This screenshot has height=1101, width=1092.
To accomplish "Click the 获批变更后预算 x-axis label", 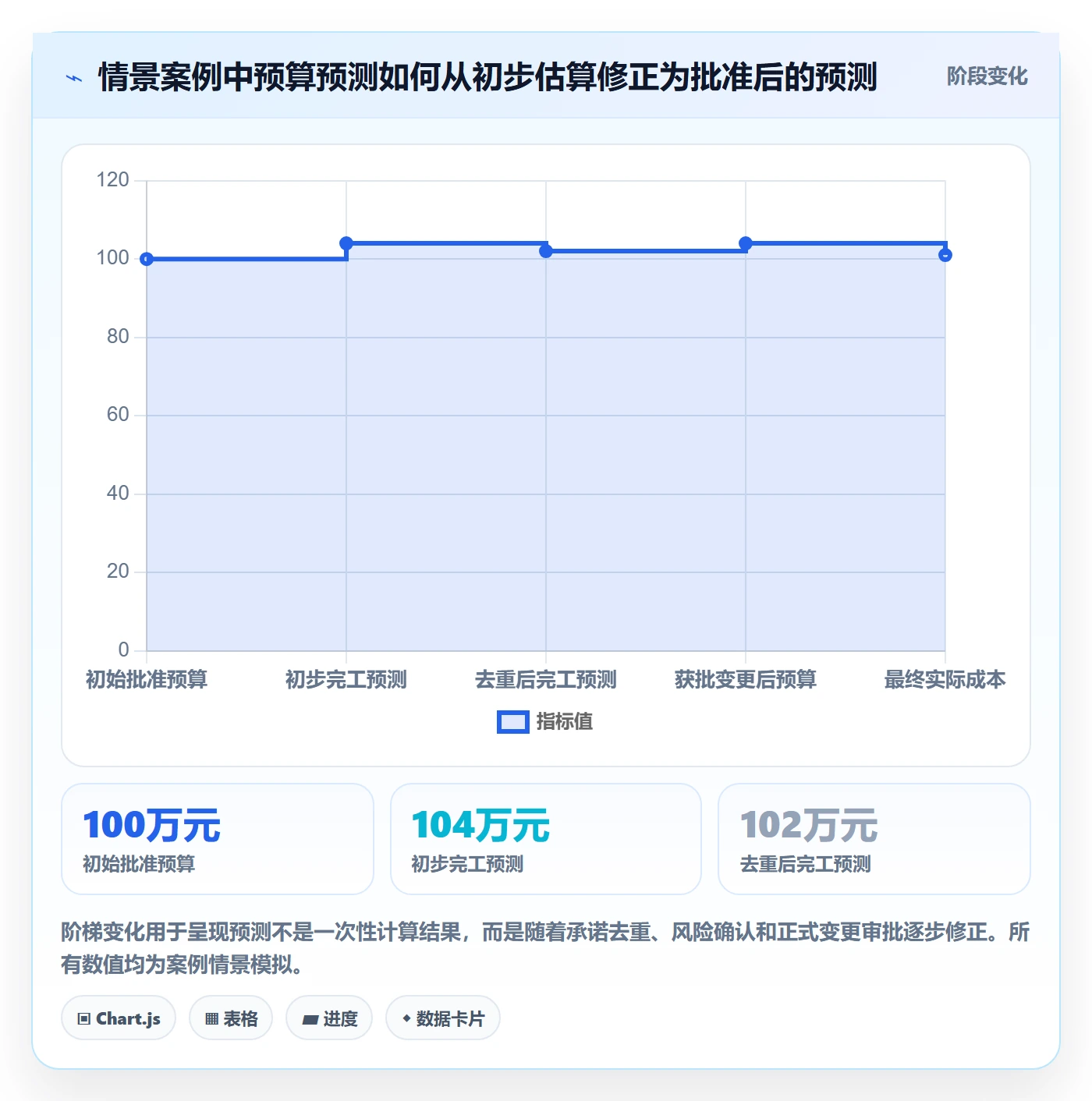I will point(746,680).
